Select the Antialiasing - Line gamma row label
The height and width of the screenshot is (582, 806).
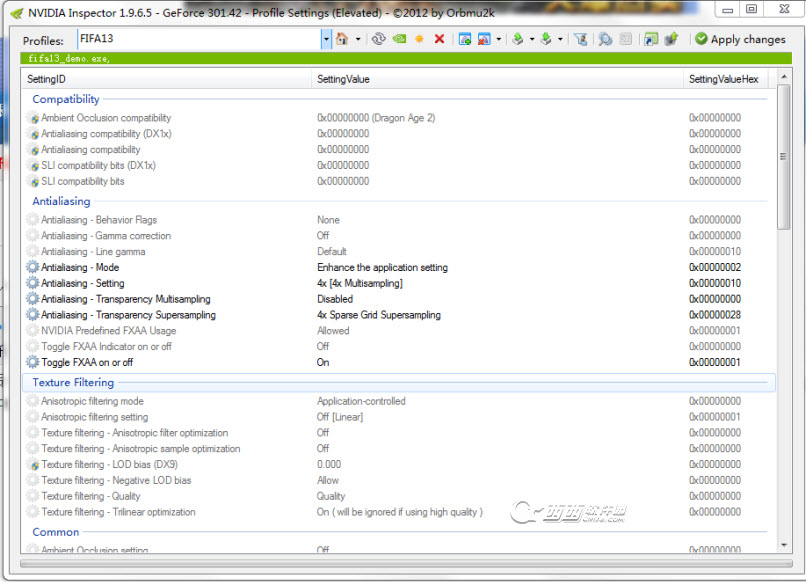(93, 252)
